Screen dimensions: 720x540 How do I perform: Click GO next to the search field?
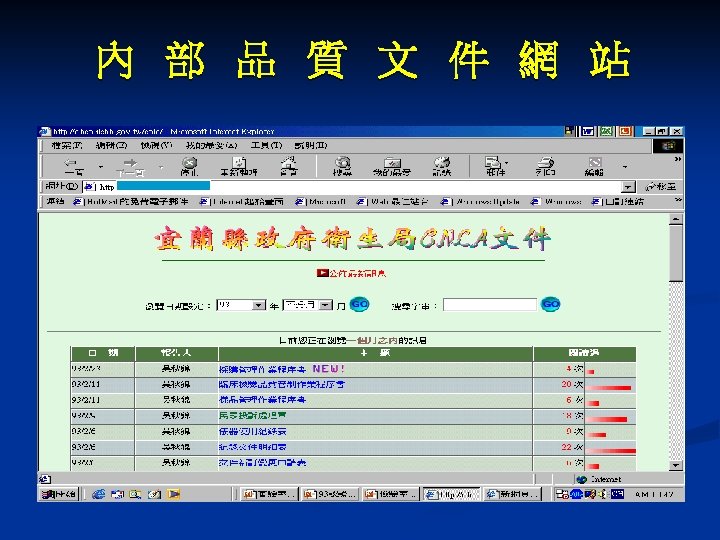click(x=550, y=304)
